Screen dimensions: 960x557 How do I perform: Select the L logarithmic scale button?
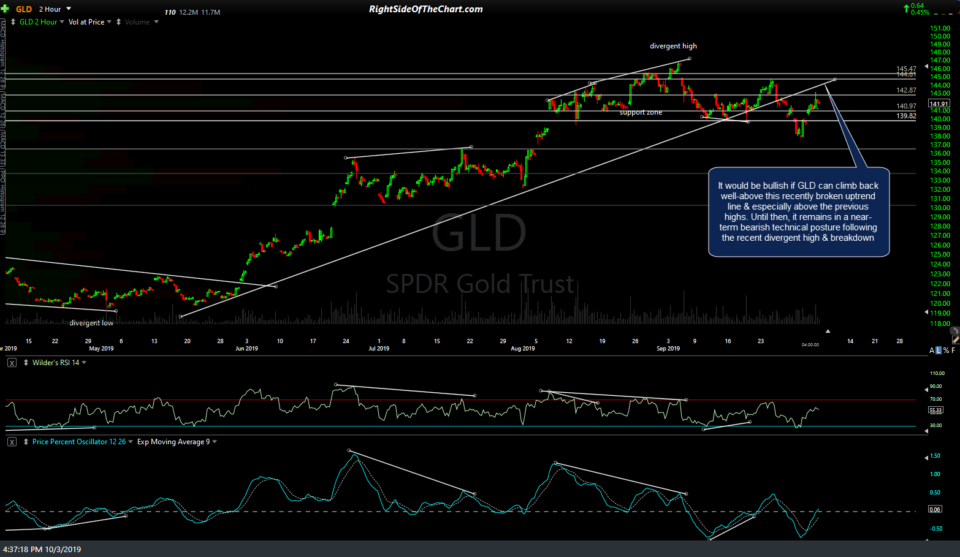coord(939,350)
